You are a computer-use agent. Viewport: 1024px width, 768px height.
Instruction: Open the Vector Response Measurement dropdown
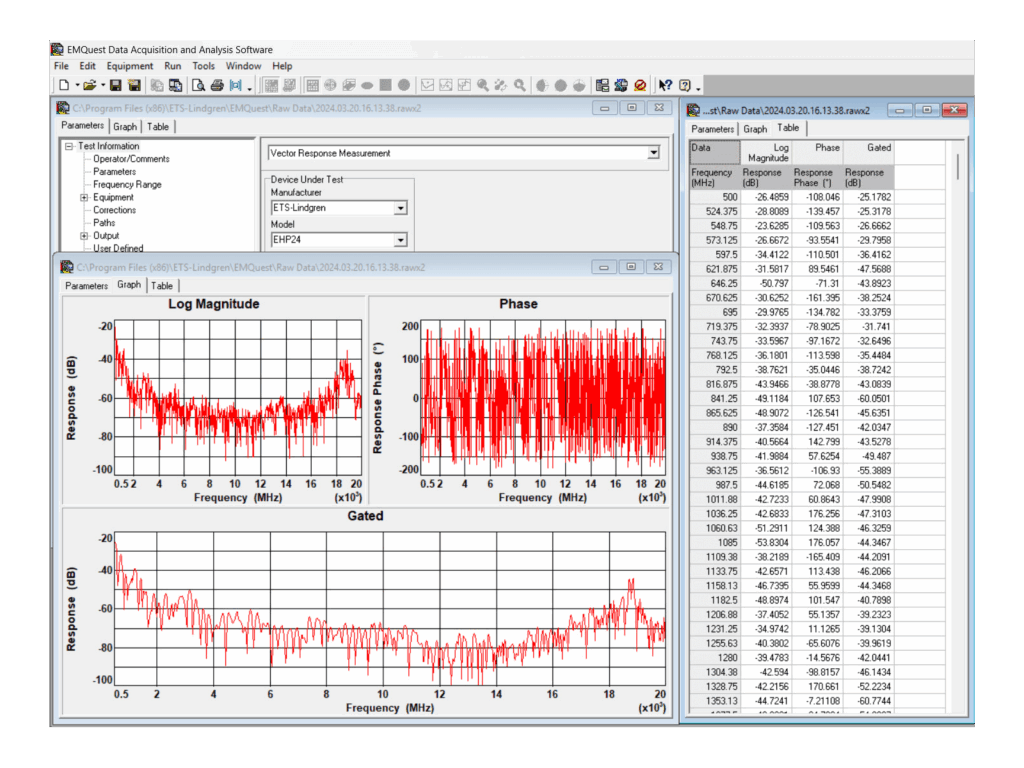pyautogui.click(x=652, y=152)
